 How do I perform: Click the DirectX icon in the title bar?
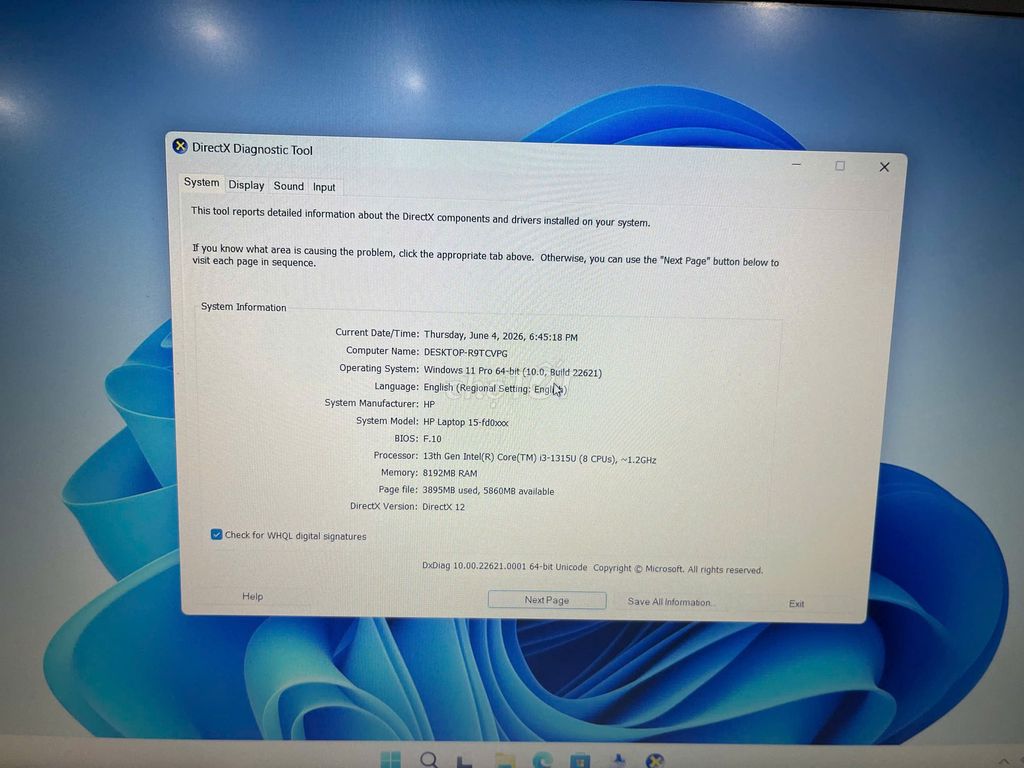tap(180, 146)
